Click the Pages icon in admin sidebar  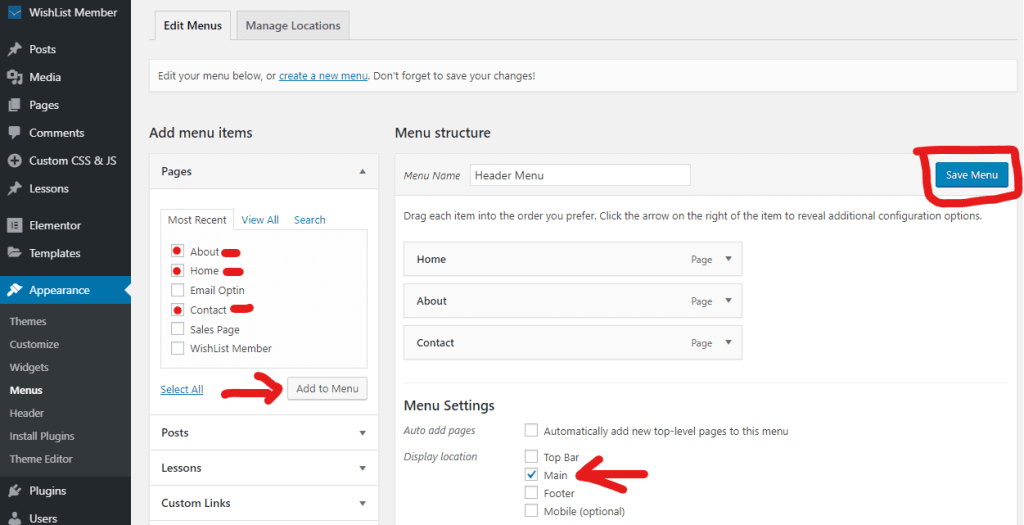(x=14, y=105)
